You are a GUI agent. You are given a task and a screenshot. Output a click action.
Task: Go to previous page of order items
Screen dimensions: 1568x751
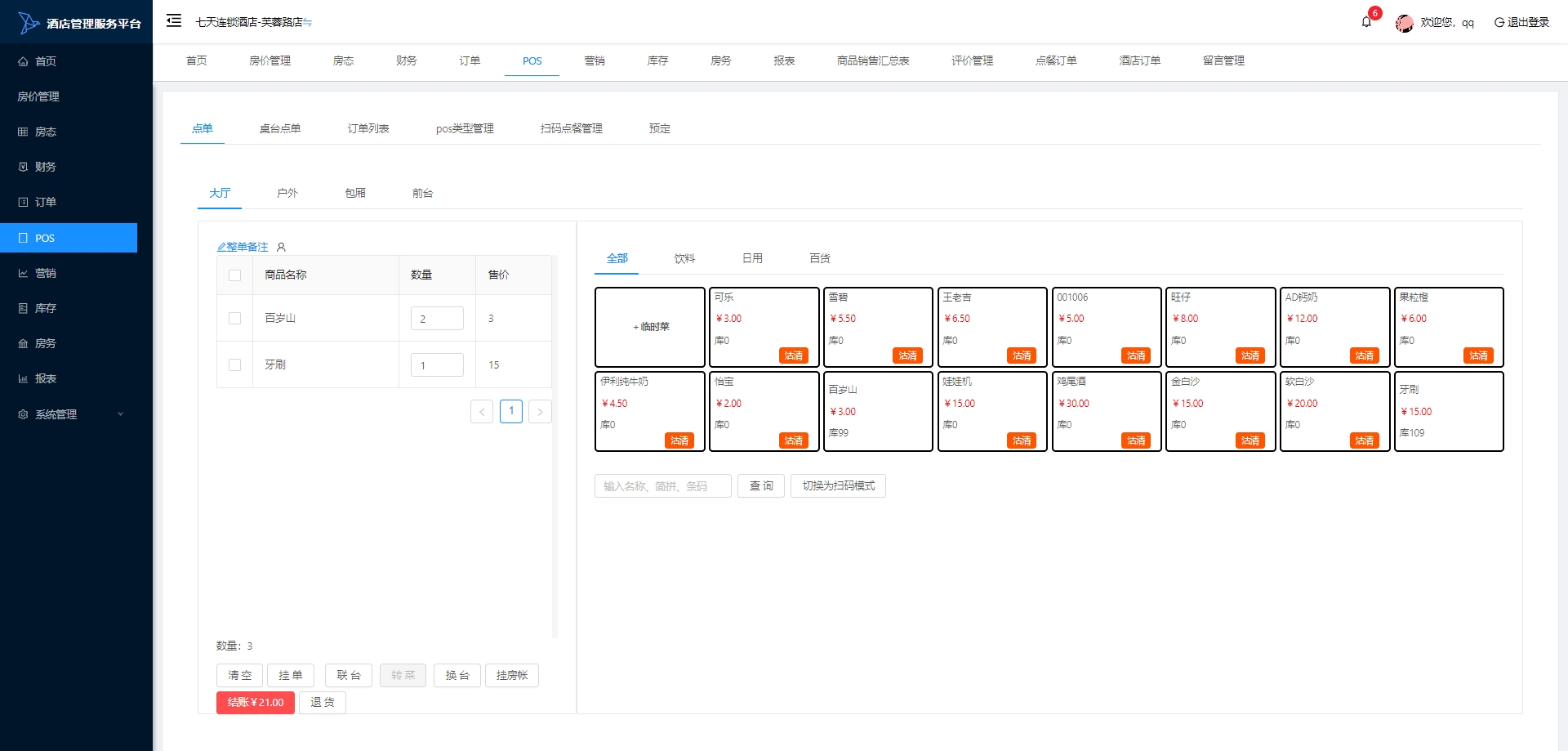click(482, 412)
